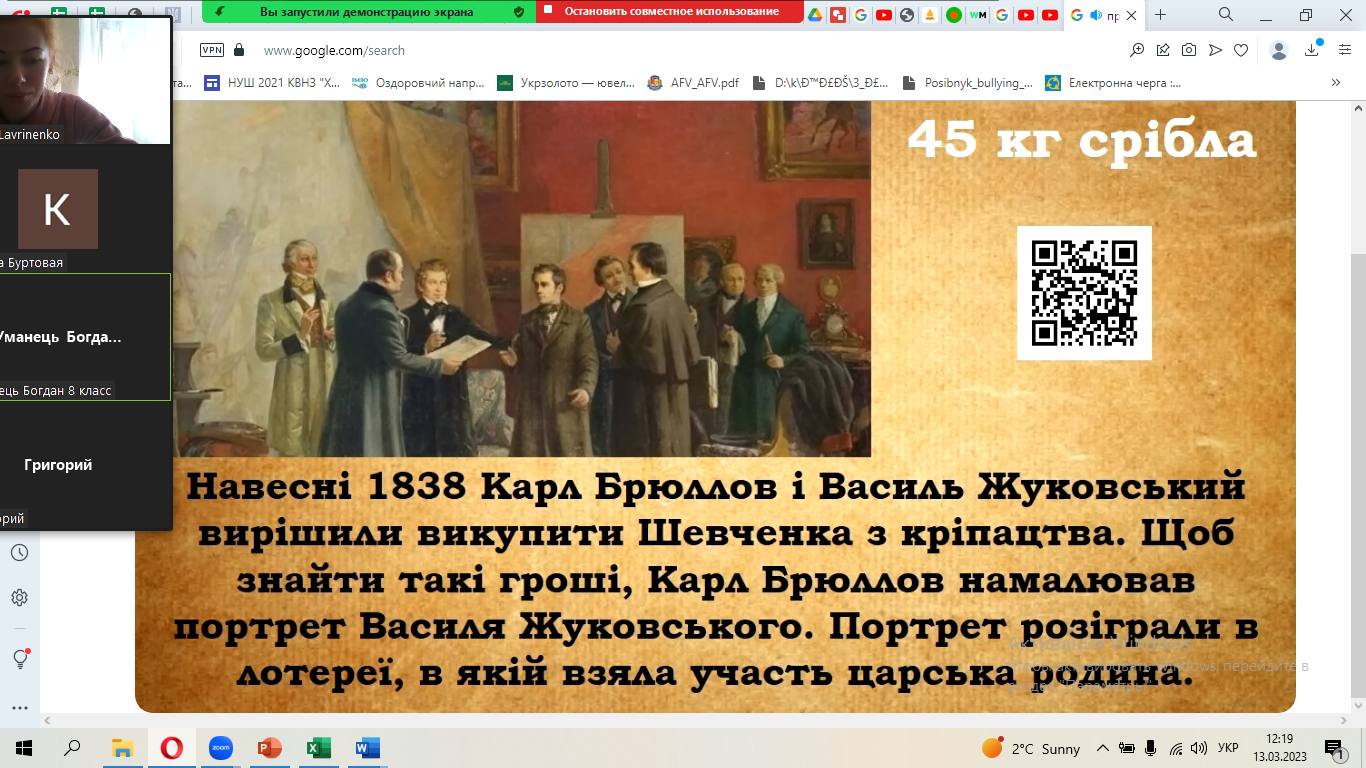
Task: Click the padlock site security icon
Action: [x=239, y=50]
